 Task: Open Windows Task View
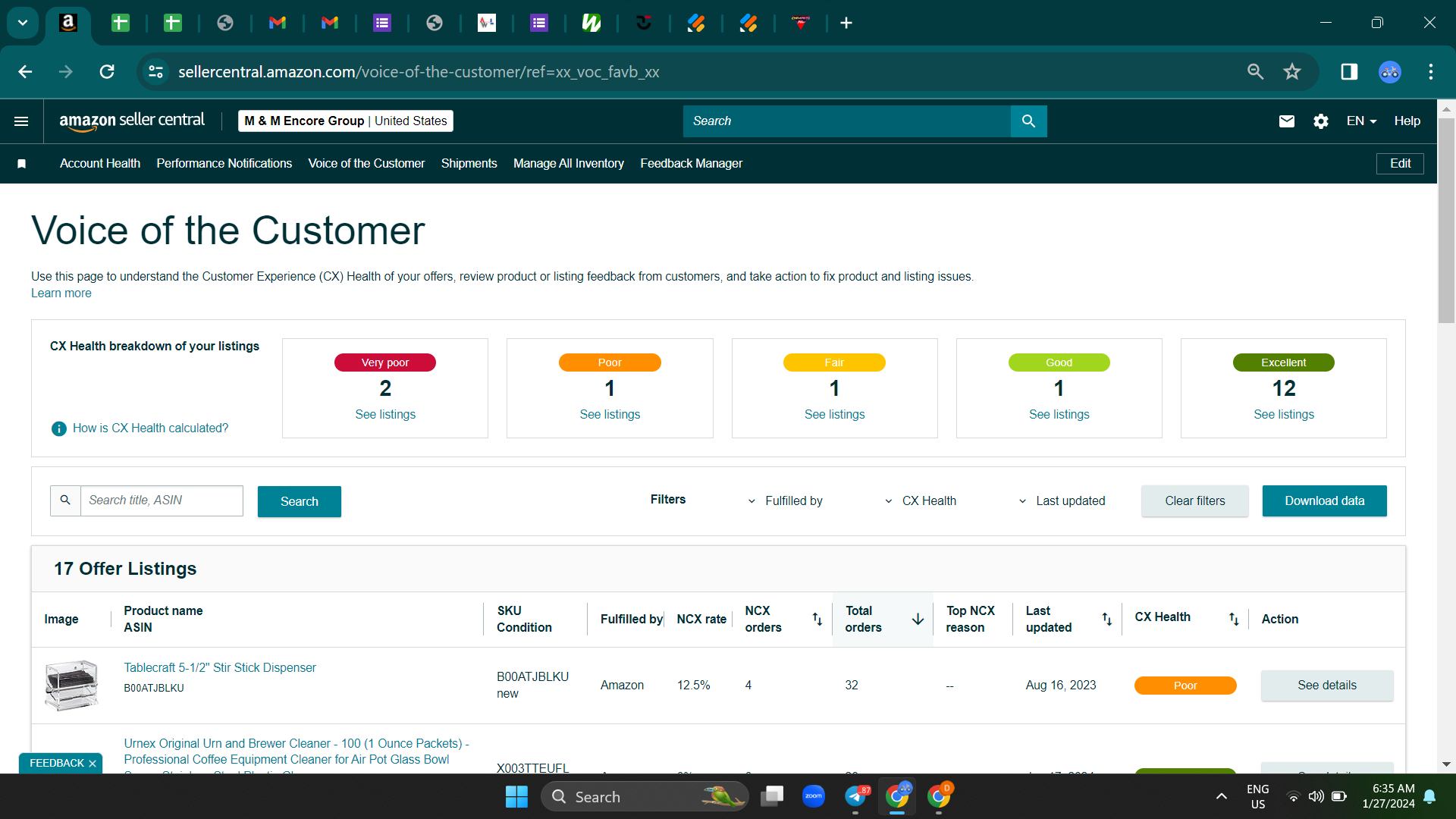[x=772, y=796]
